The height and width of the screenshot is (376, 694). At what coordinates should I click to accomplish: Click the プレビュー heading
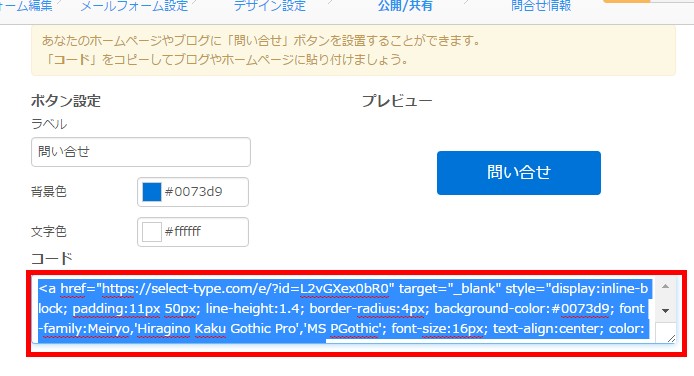tap(397, 101)
